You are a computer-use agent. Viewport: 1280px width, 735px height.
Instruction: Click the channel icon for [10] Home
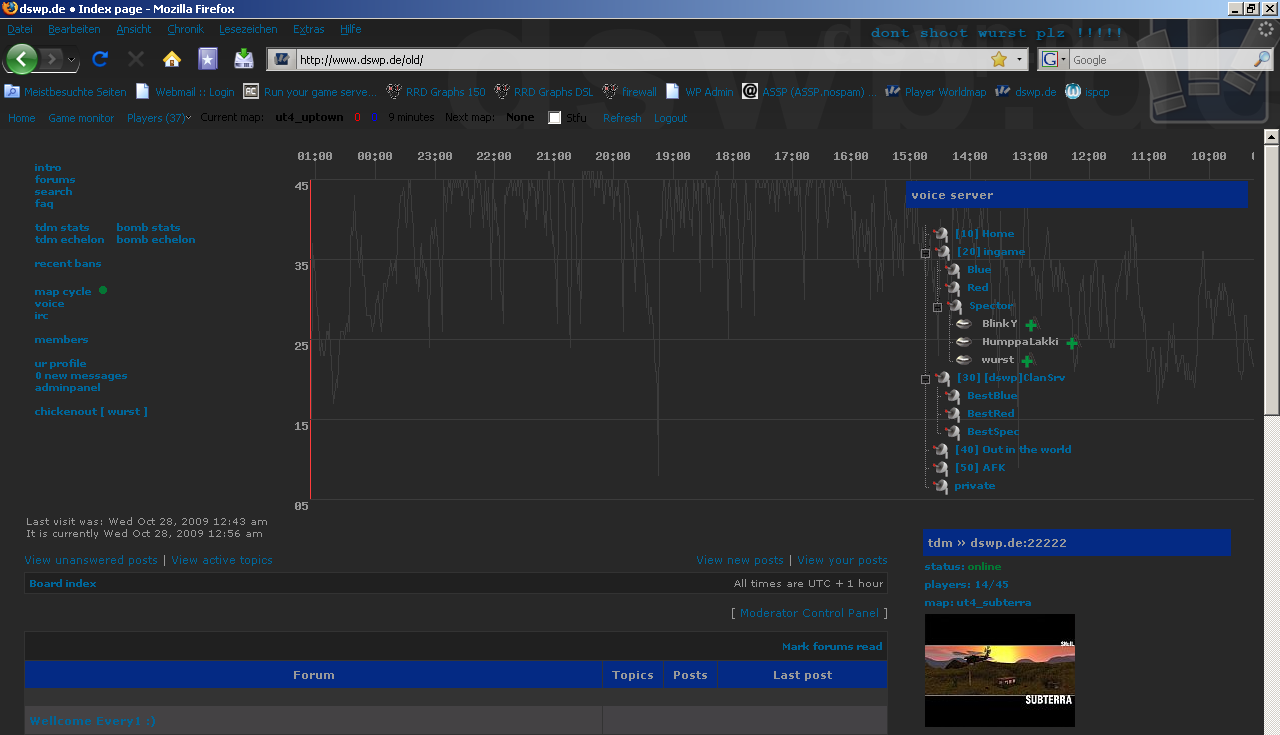[x=940, y=234]
